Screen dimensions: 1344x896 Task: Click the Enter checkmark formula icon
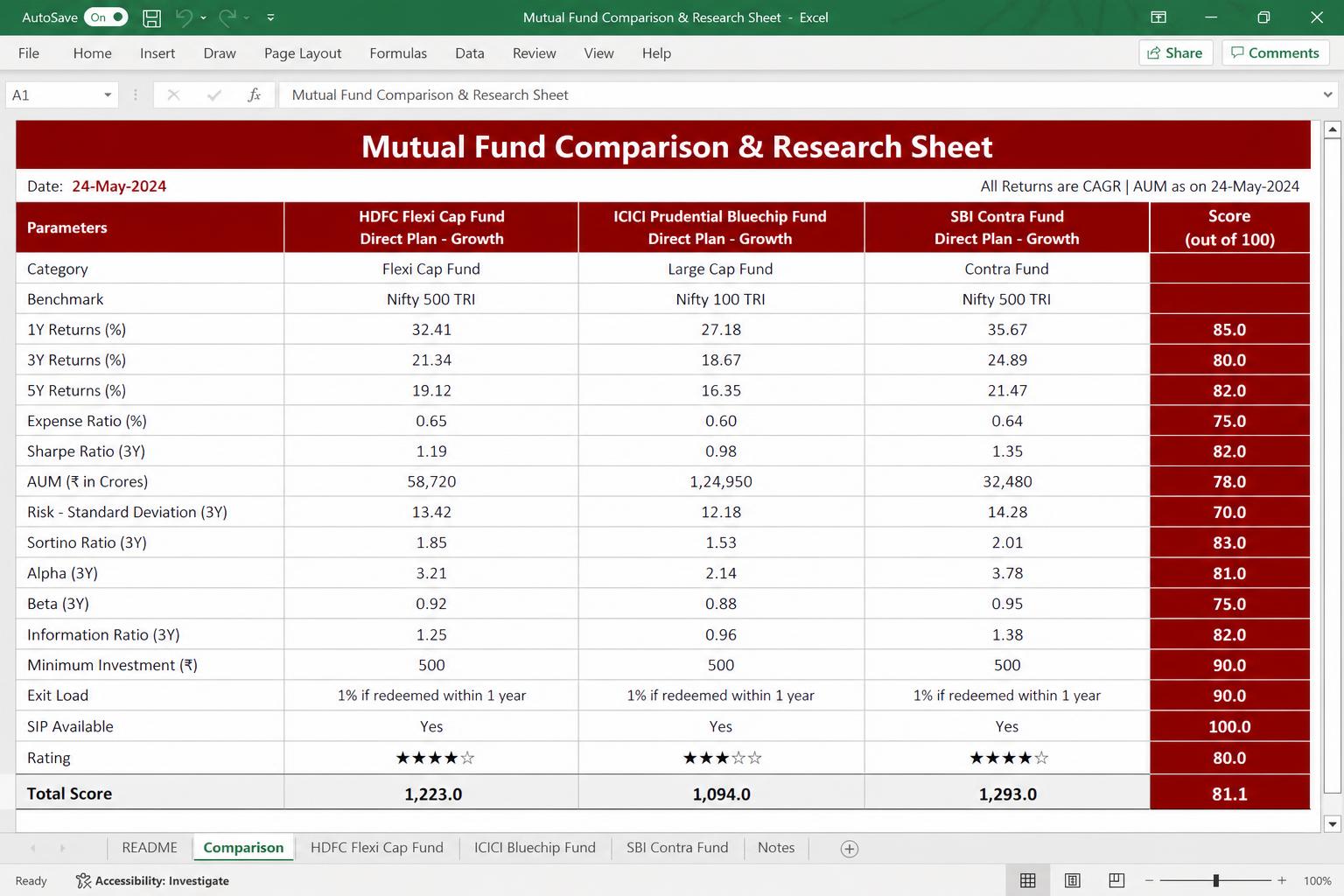click(213, 94)
